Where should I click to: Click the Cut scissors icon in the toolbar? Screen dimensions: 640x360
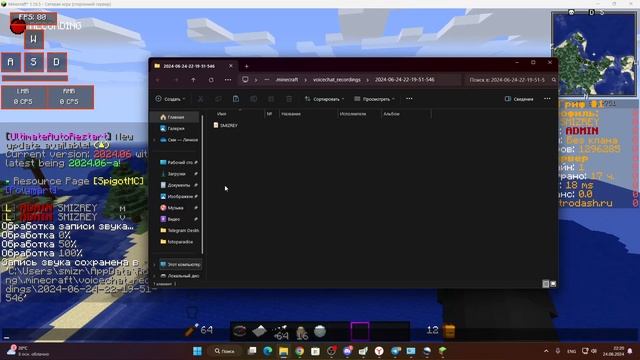[201, 99]
